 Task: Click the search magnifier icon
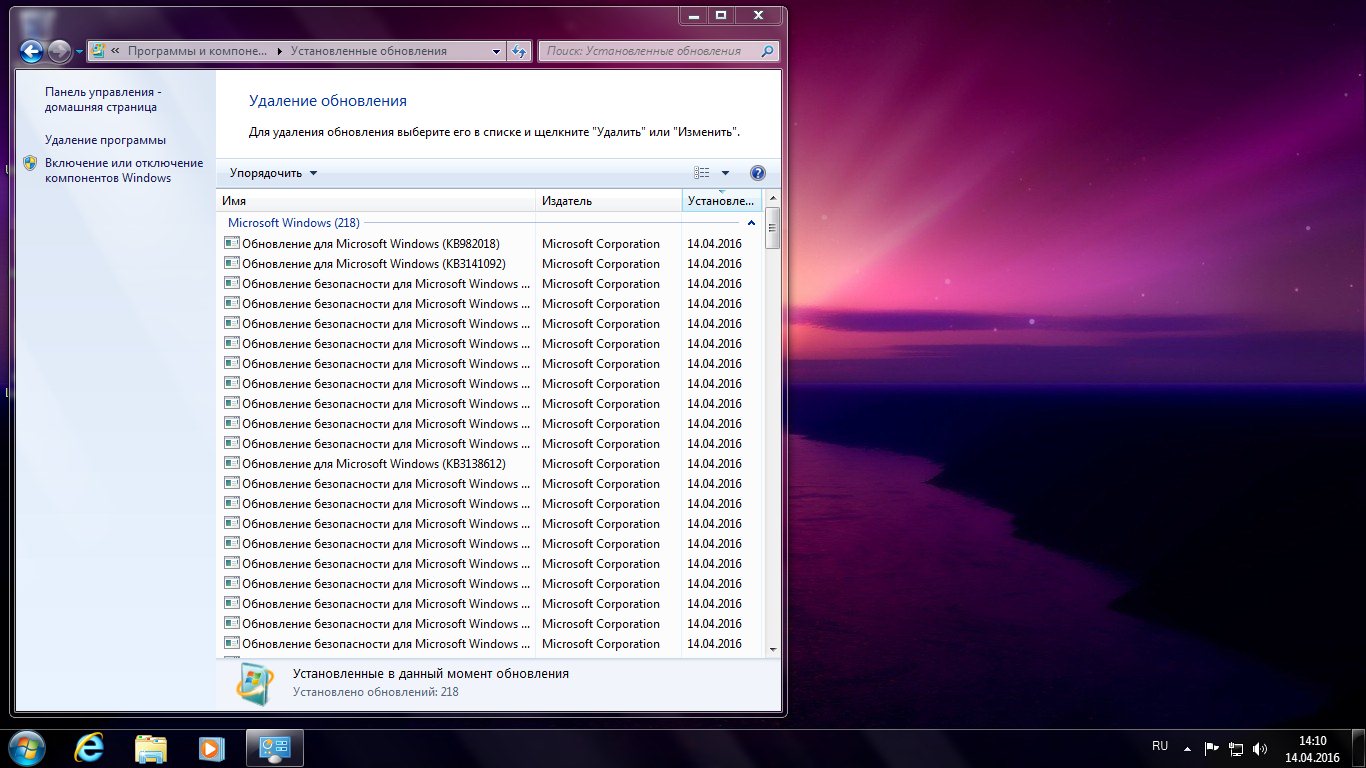pos(768,51)
